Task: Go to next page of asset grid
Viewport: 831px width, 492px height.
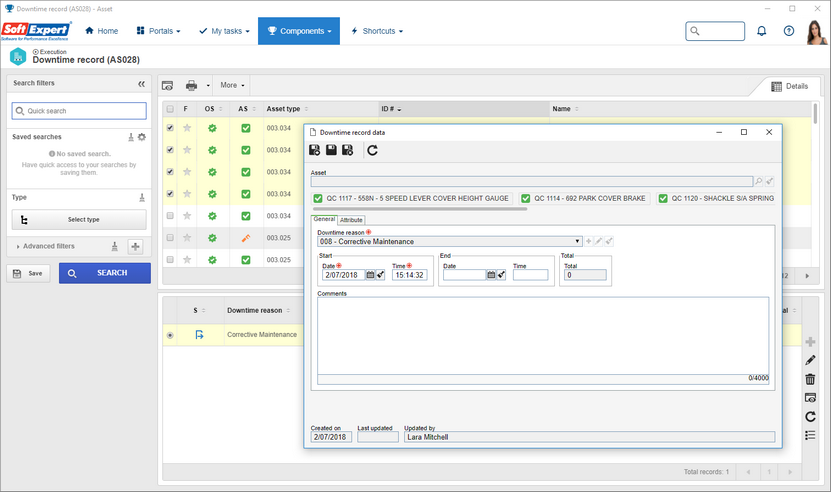Action: click(807, 276)
